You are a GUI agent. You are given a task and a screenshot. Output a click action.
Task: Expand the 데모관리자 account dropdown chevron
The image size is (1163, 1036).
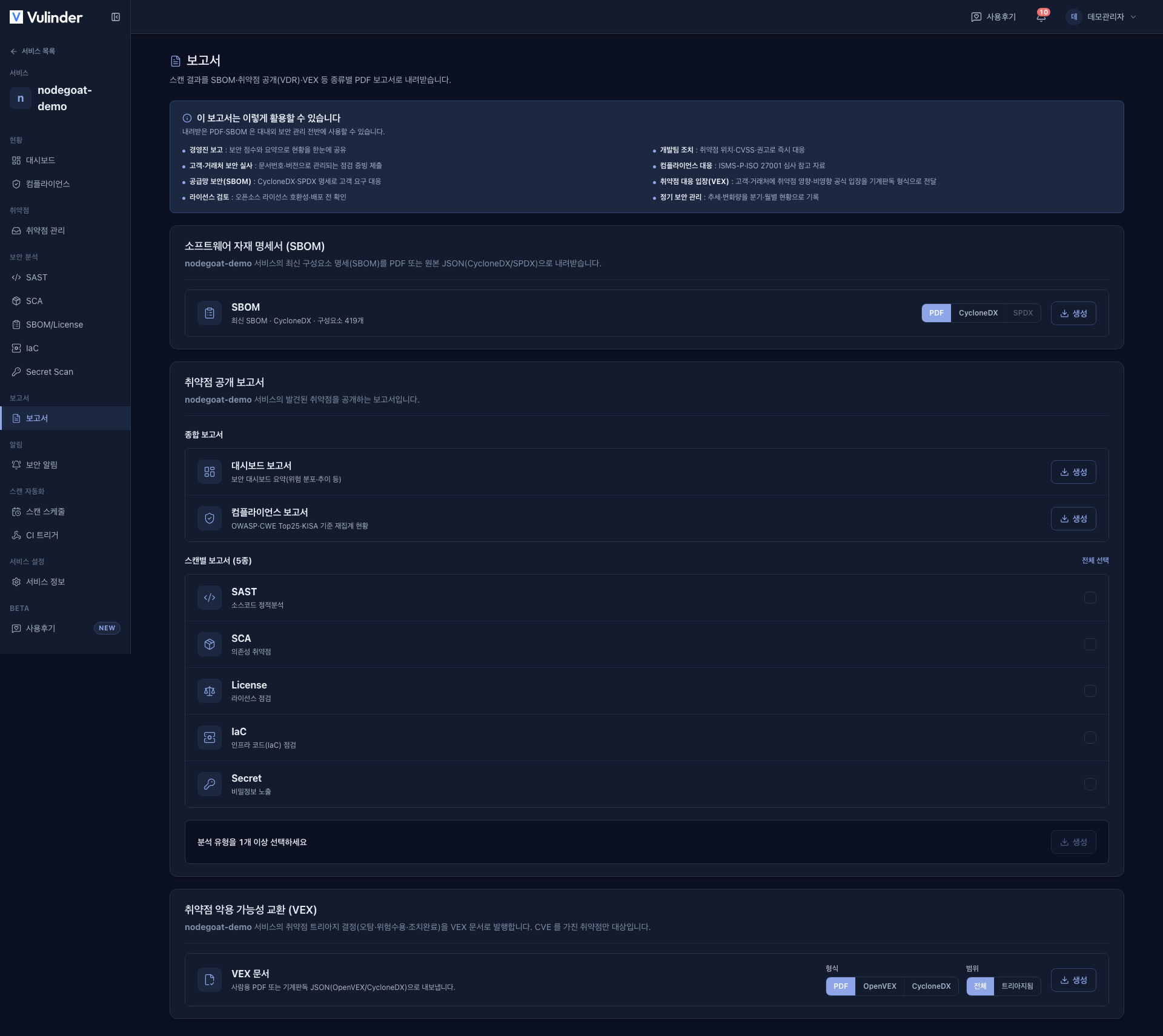(1133, 17)
